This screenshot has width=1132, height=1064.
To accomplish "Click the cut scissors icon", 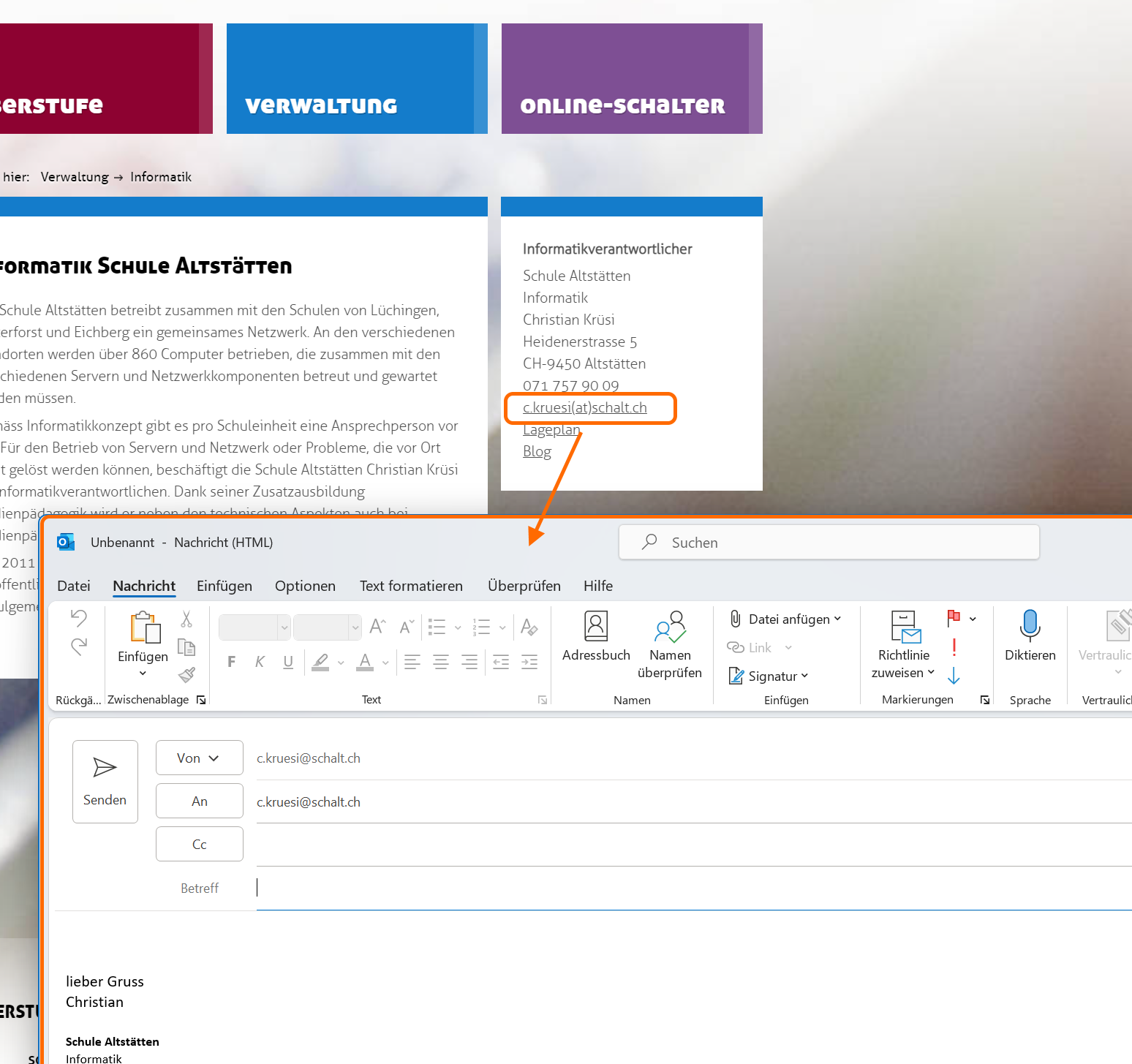I will pyautogui.click(x=186, y=619).
